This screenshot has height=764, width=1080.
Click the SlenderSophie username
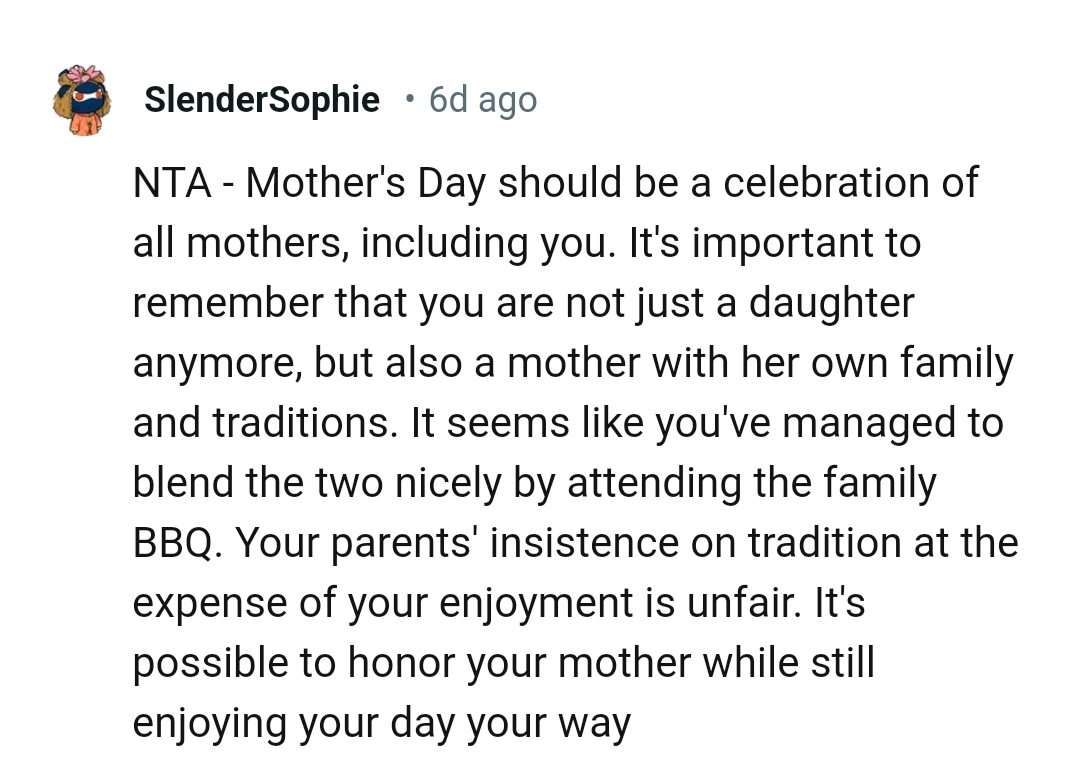click(262, 100)
